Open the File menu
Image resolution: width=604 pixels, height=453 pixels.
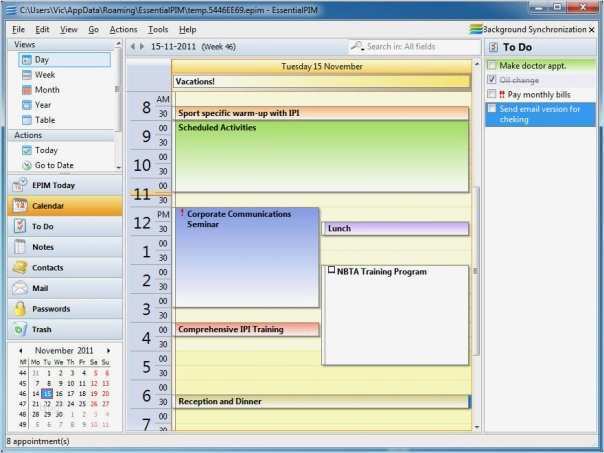tap(18, 30)
